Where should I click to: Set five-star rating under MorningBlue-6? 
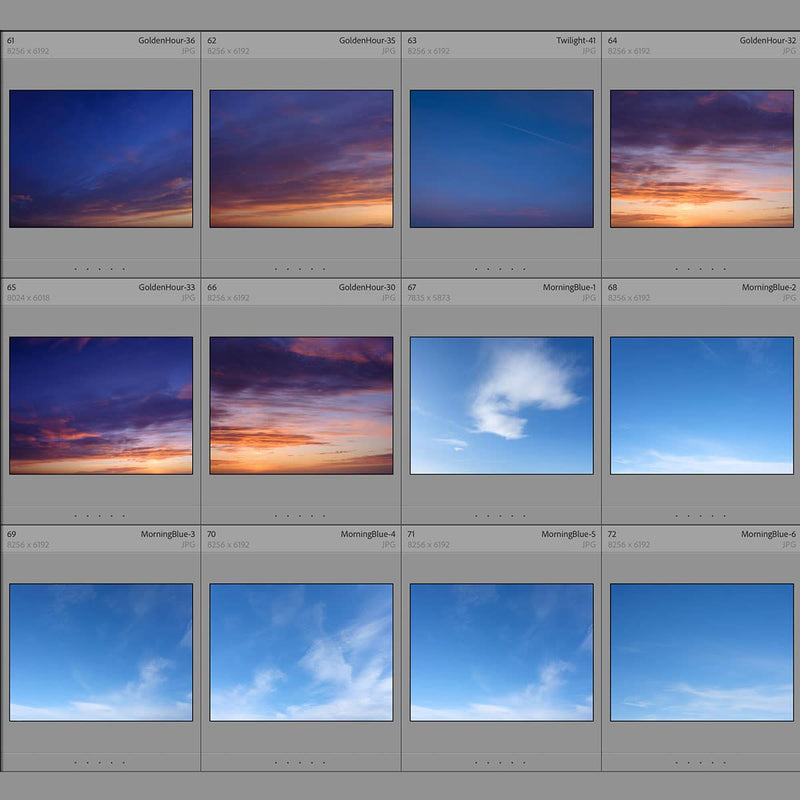[724, 763]
